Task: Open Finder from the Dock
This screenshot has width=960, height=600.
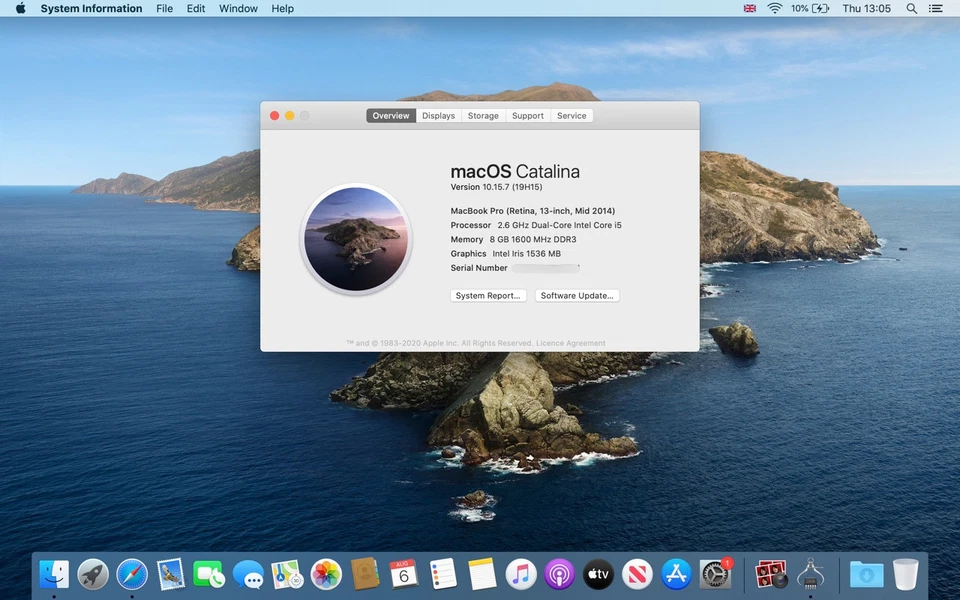Action: point(54,575)
